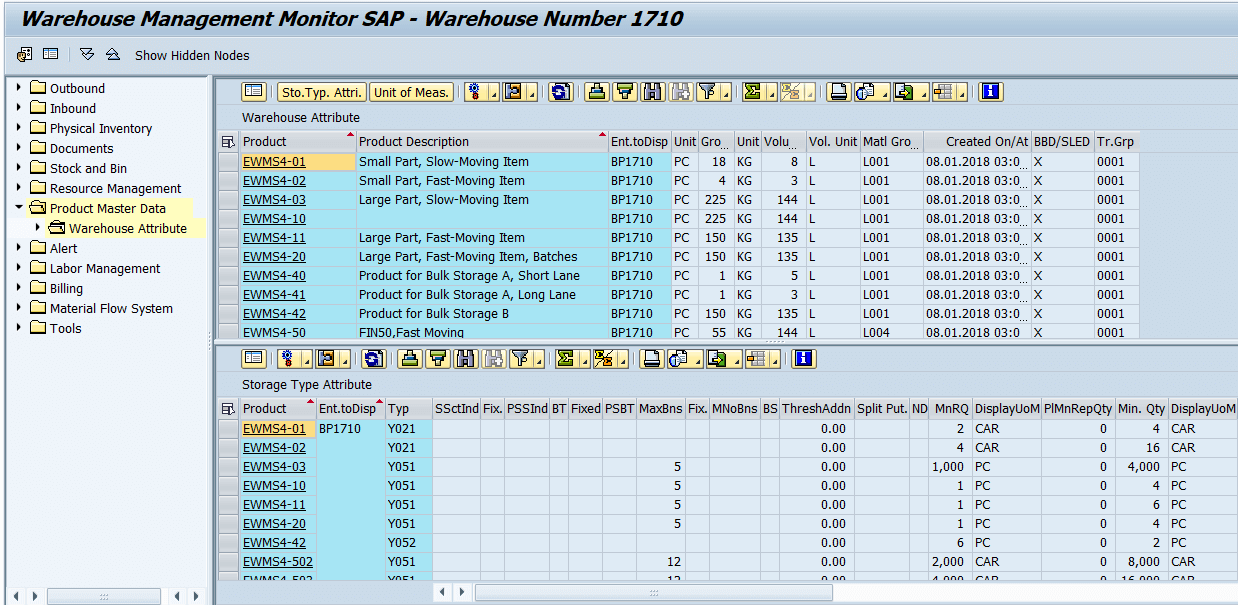Image resolution: width=1238 pixels, height=605 pixels.
Task: Expand the Stock and Bin node
Action: pos(17,168)
